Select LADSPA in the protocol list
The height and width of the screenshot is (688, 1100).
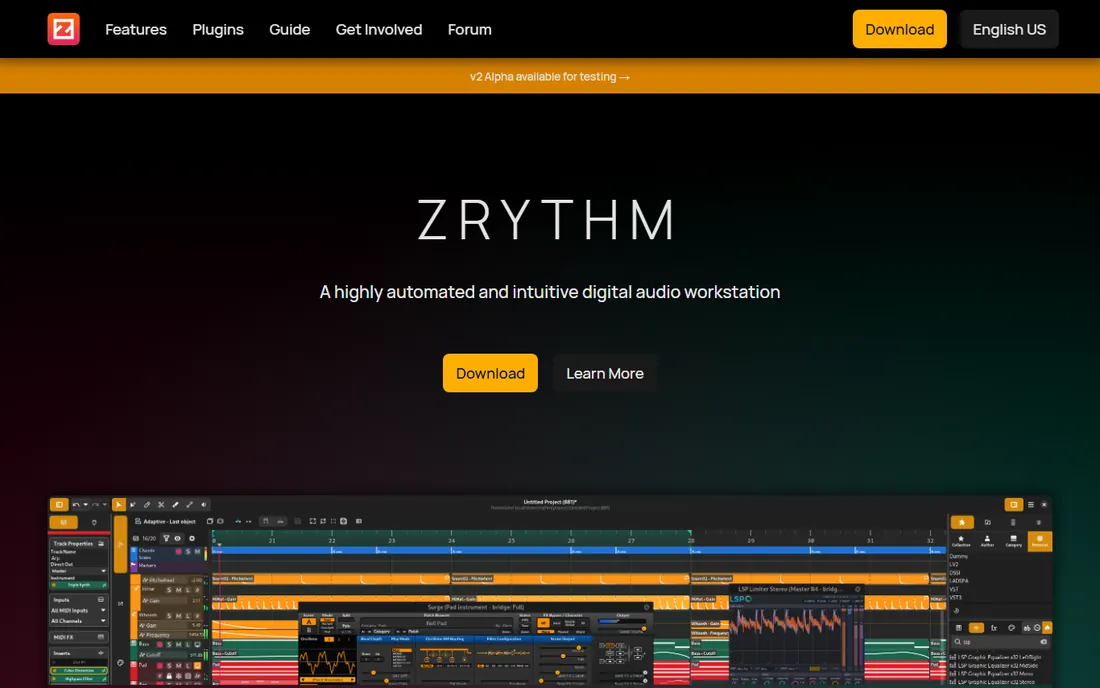(x=959, y=581)
